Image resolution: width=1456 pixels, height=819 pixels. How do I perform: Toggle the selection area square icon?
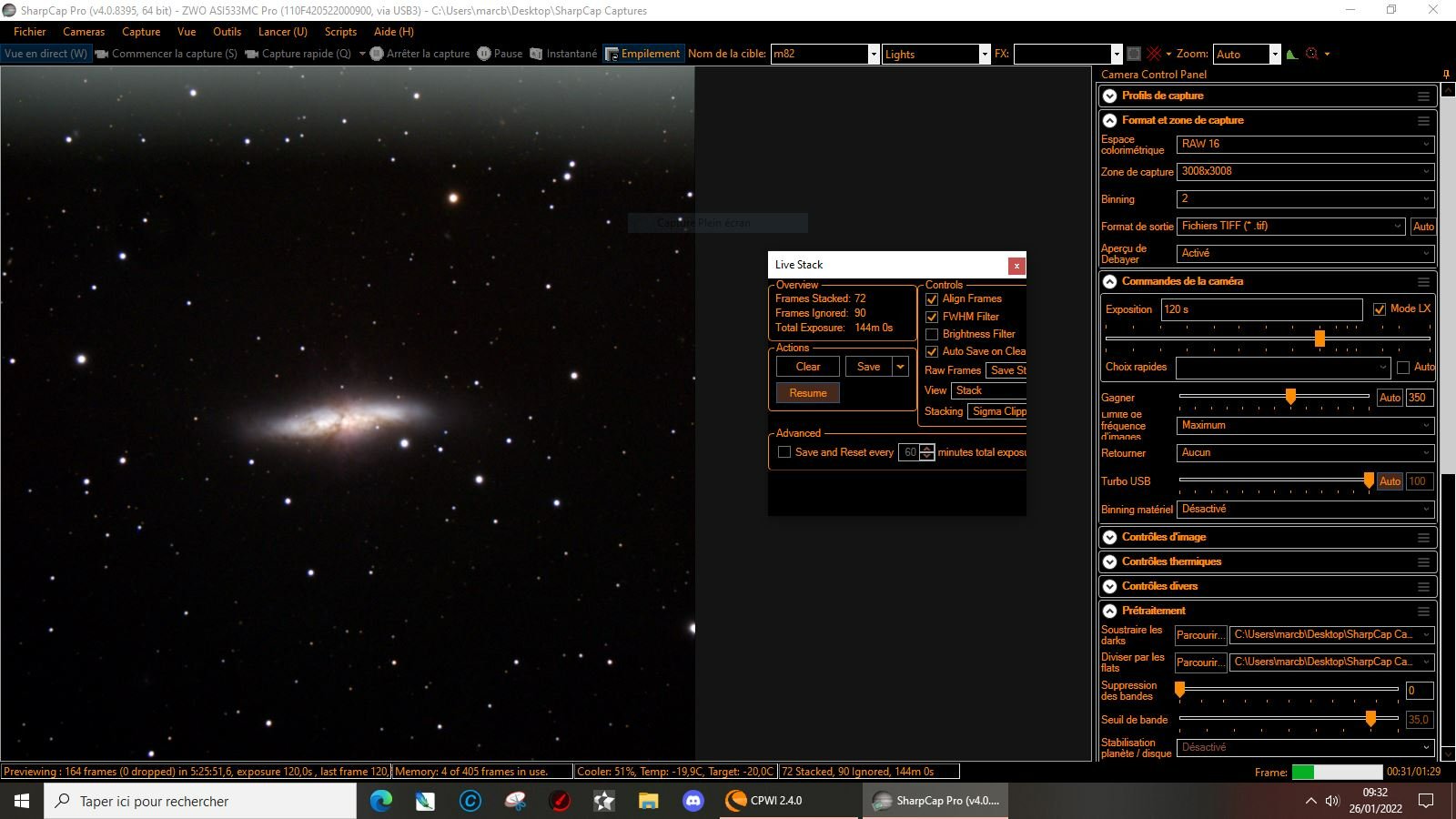click(x=1134, y=54)
